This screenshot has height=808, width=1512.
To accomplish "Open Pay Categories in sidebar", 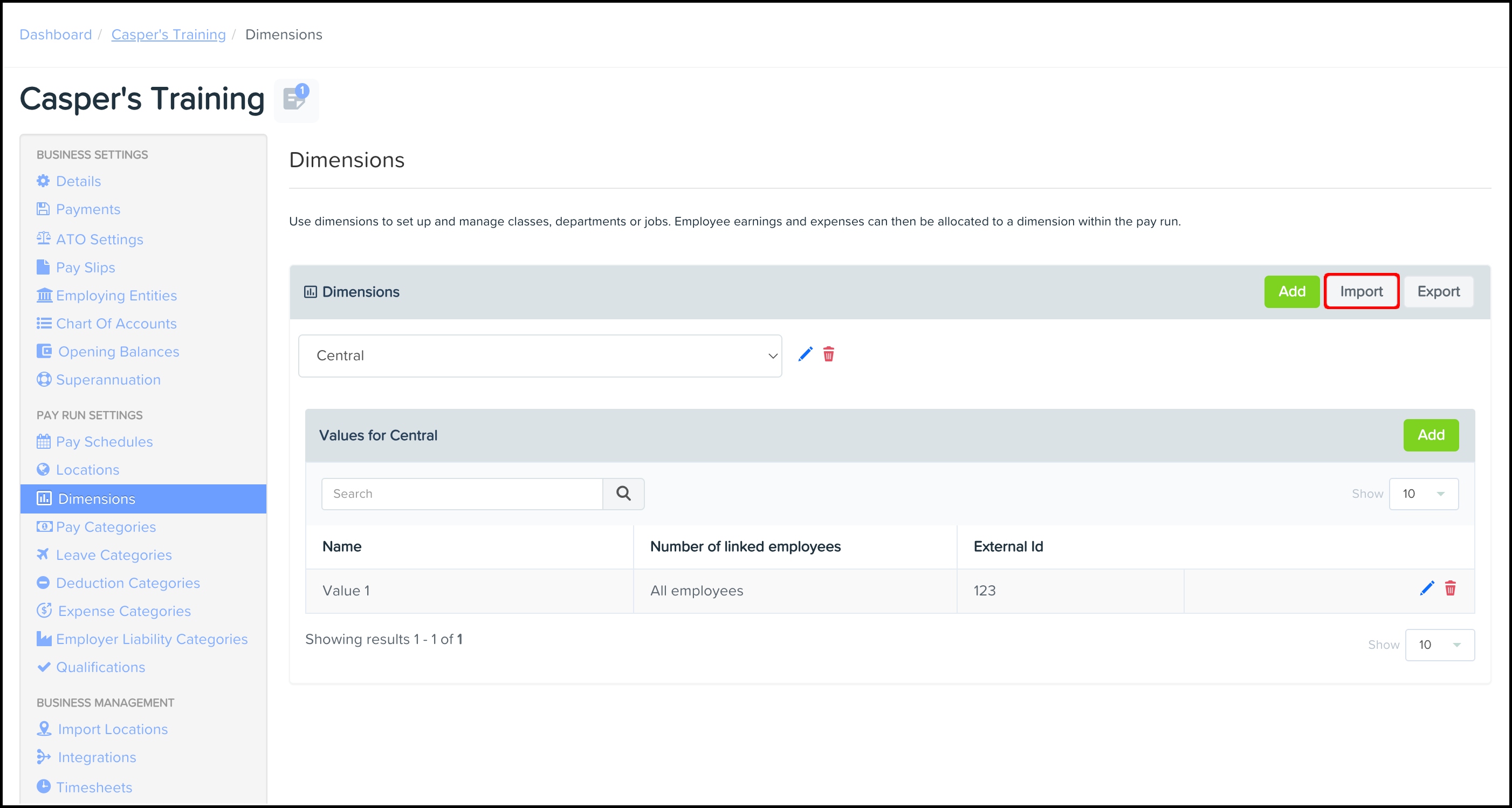I will [106, 527].
